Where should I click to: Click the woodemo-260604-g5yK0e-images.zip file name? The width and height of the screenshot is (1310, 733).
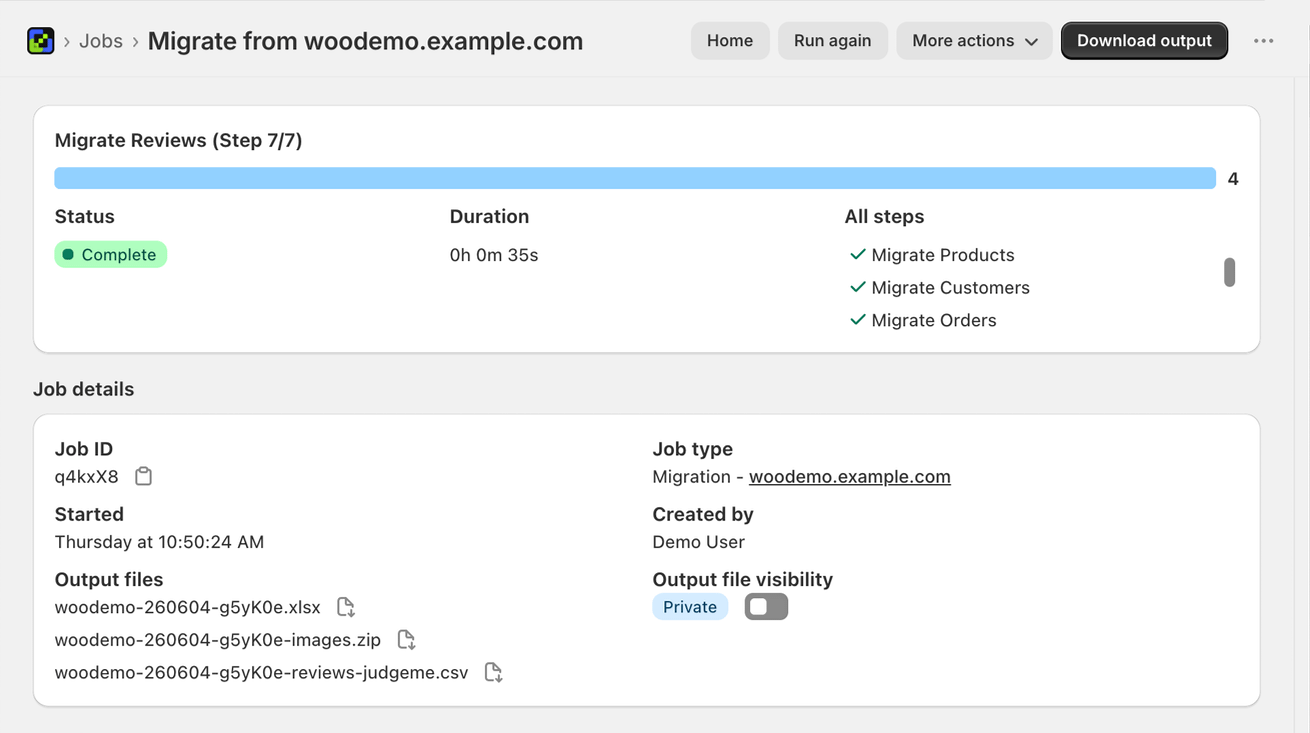pyautogui.click(x=218, y=640)
